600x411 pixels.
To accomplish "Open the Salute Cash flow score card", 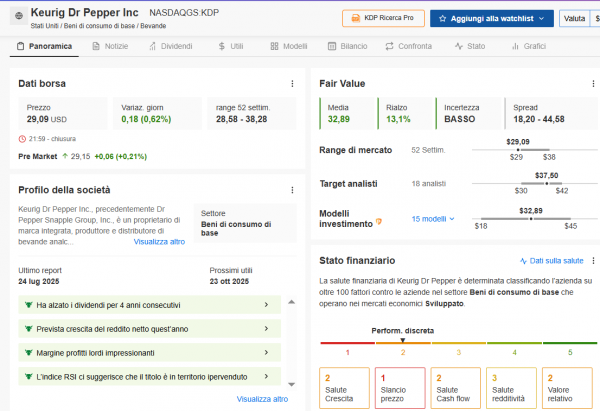I will click(x=455, y=388).
